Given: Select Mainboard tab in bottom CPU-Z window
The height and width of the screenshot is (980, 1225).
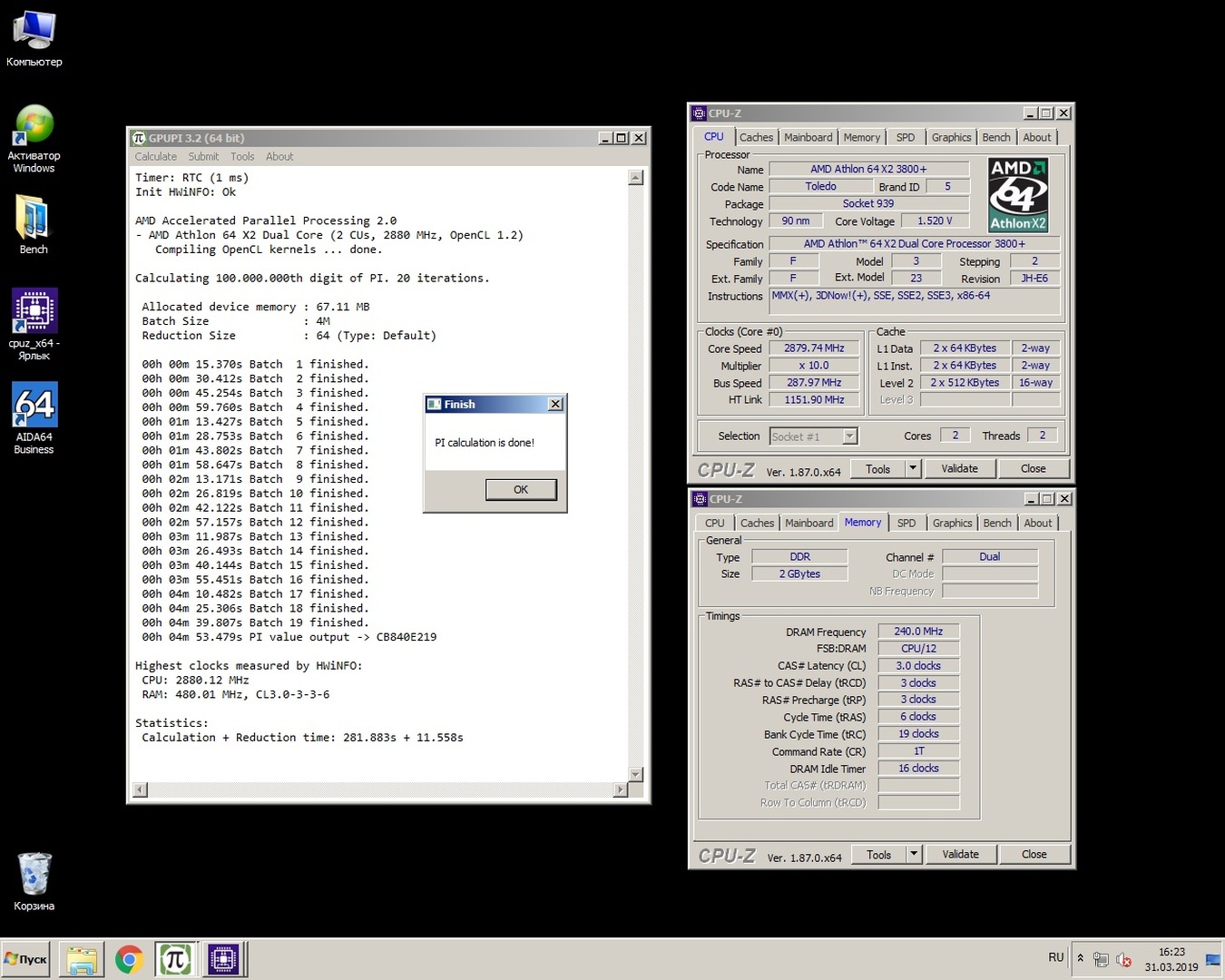Looking at the screenshot, I should [x=809, y=524].
